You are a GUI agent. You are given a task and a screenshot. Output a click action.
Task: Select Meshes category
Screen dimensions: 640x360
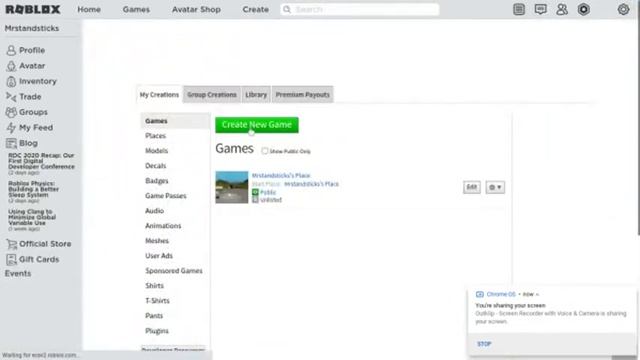[157, 241]
